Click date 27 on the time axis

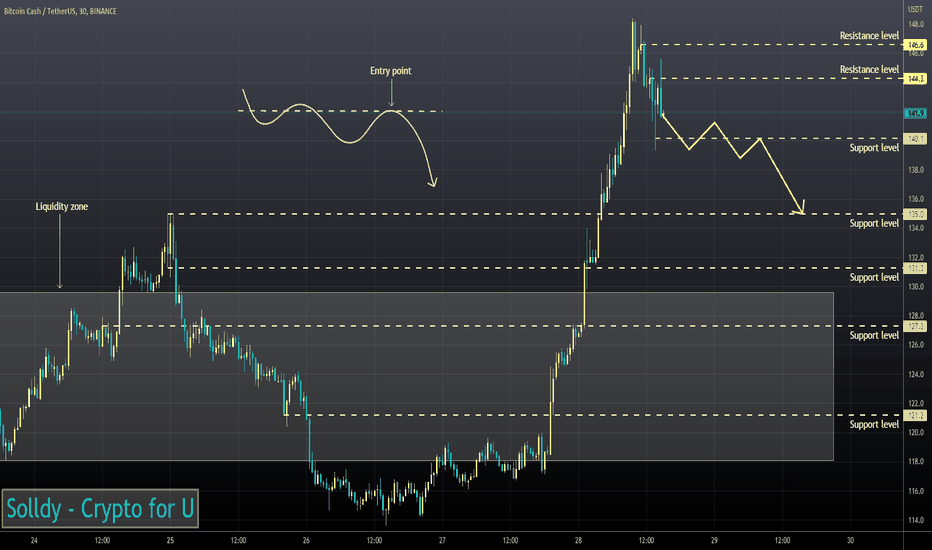[442, 540]
